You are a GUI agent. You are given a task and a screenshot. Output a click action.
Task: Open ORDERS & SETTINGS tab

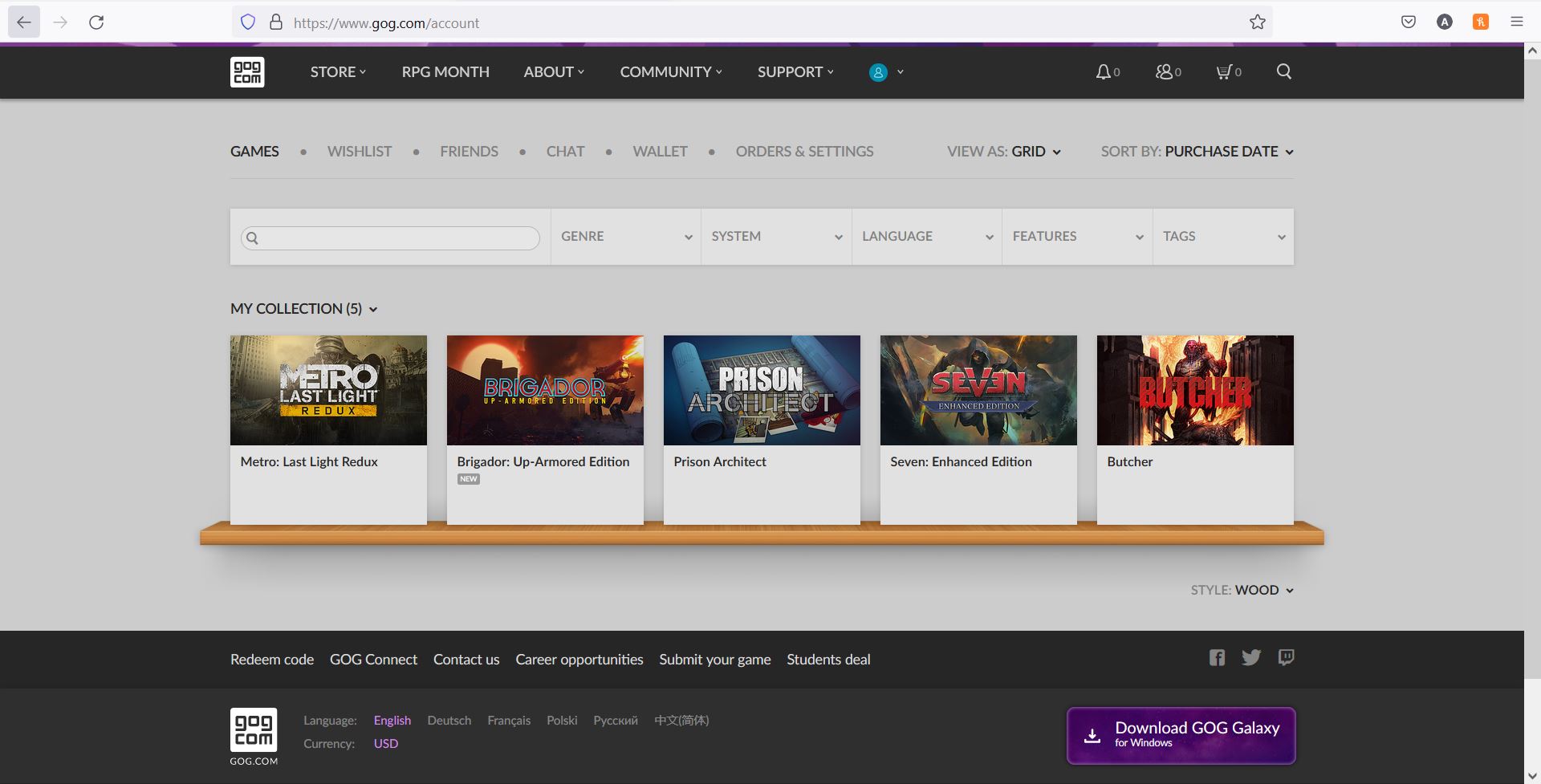point(804,152)
